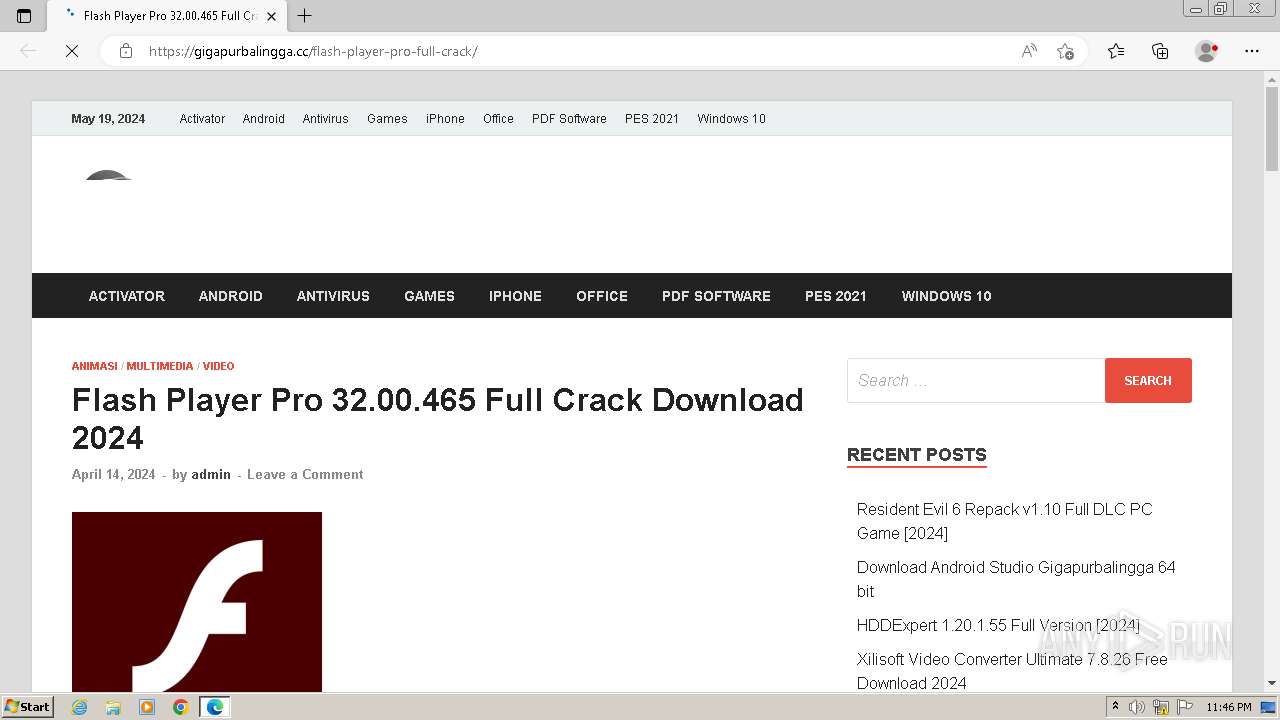Click the Flash Player logo image
The image size is (1280, 720).
pos(197,602)
